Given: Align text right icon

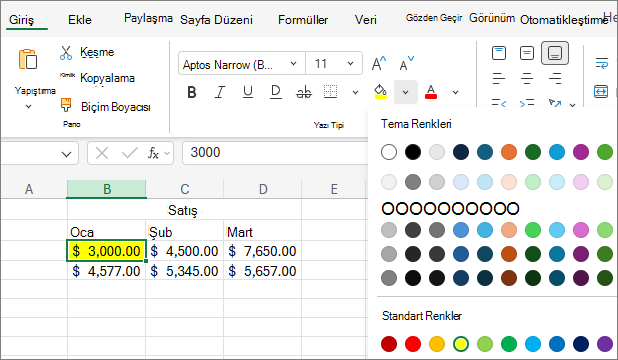Looking at the screenshot, I should coord(555,78).
